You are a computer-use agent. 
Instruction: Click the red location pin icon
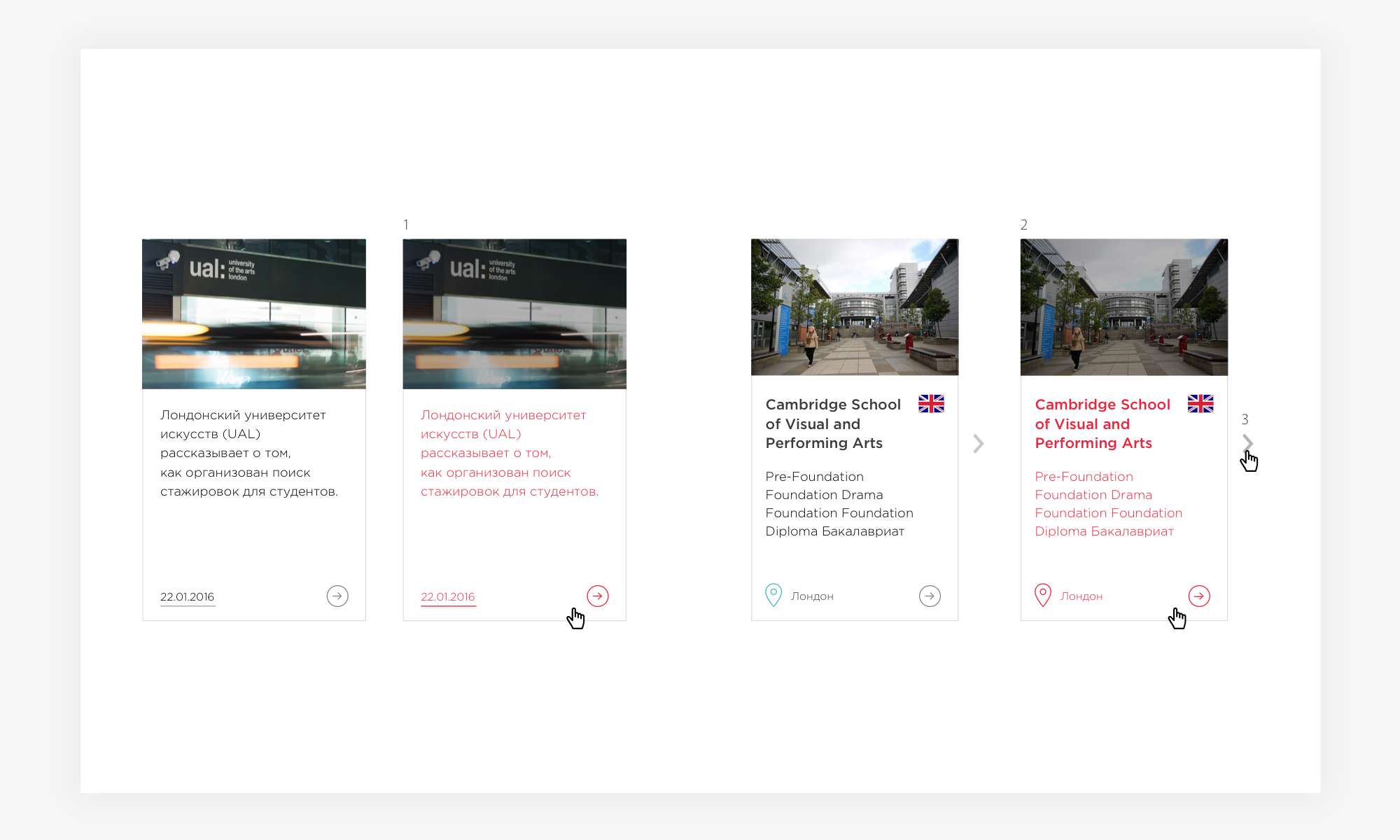click(1043, 595)
